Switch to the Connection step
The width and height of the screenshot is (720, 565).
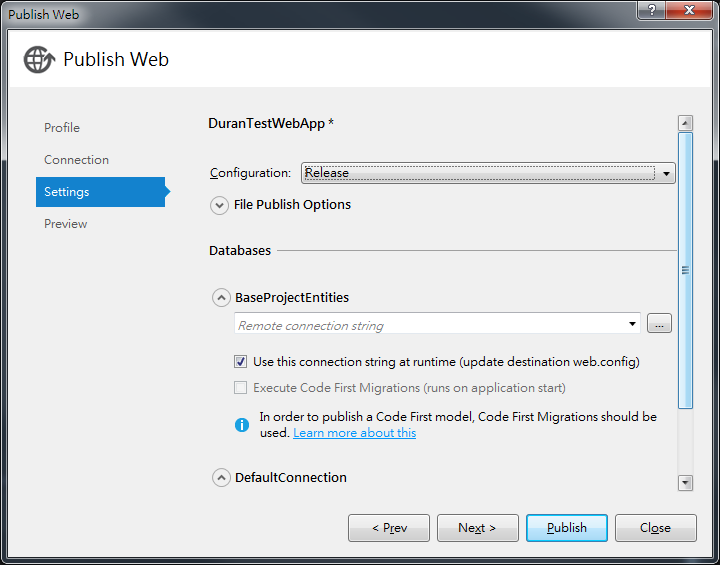pyautogui.click(x=77, y=160)
